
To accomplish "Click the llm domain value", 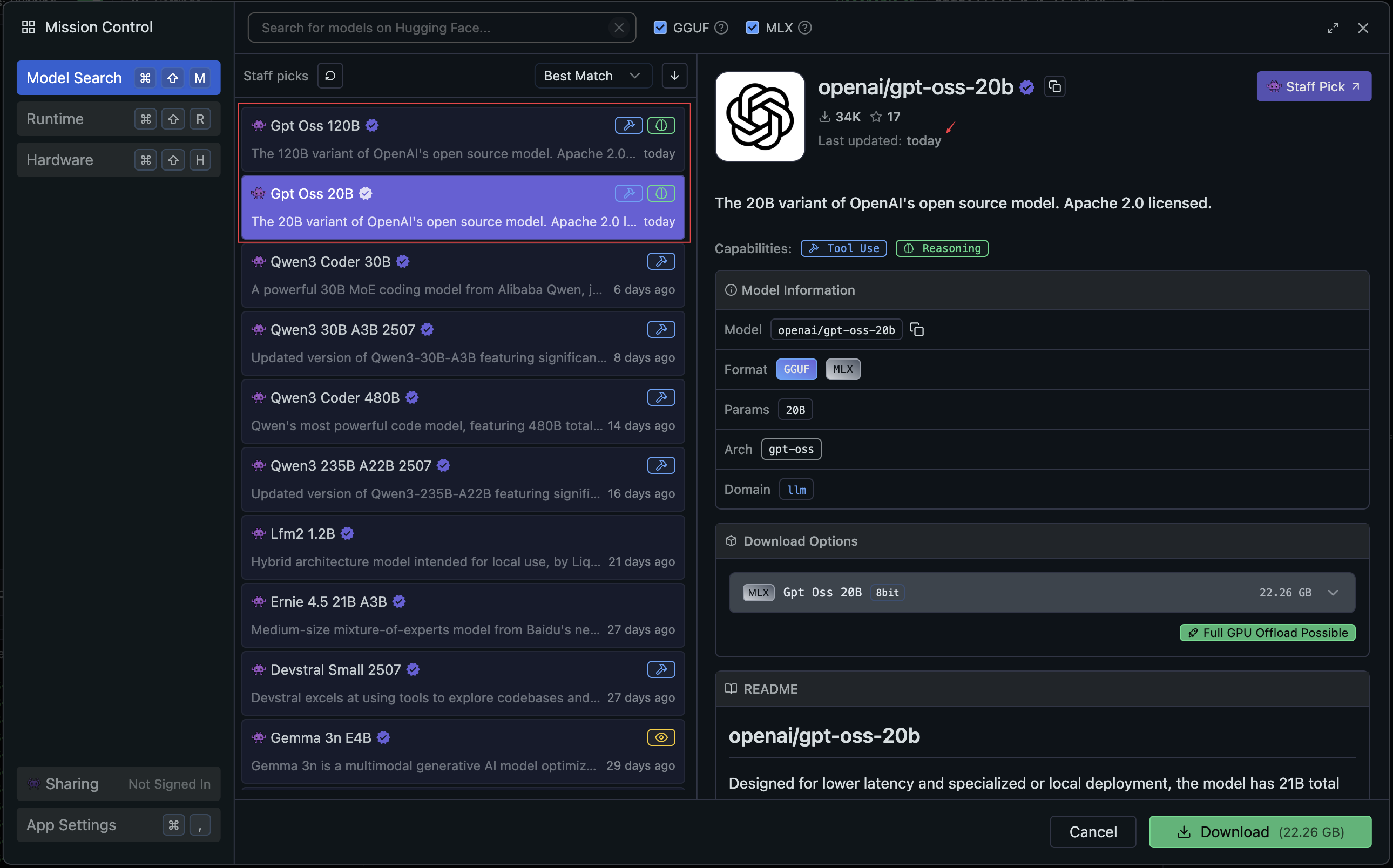I will point(796,489).
